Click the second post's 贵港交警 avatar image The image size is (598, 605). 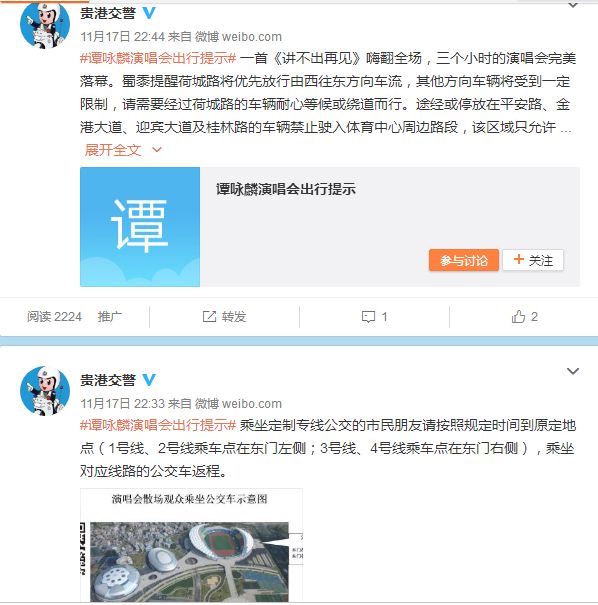(45, 390)
